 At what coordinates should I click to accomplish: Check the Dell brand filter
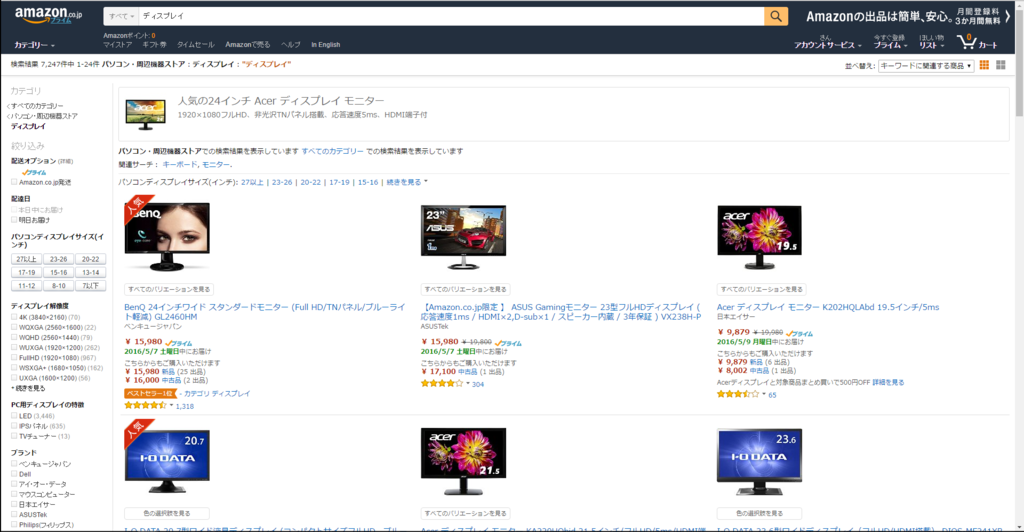tap(14, 474)
